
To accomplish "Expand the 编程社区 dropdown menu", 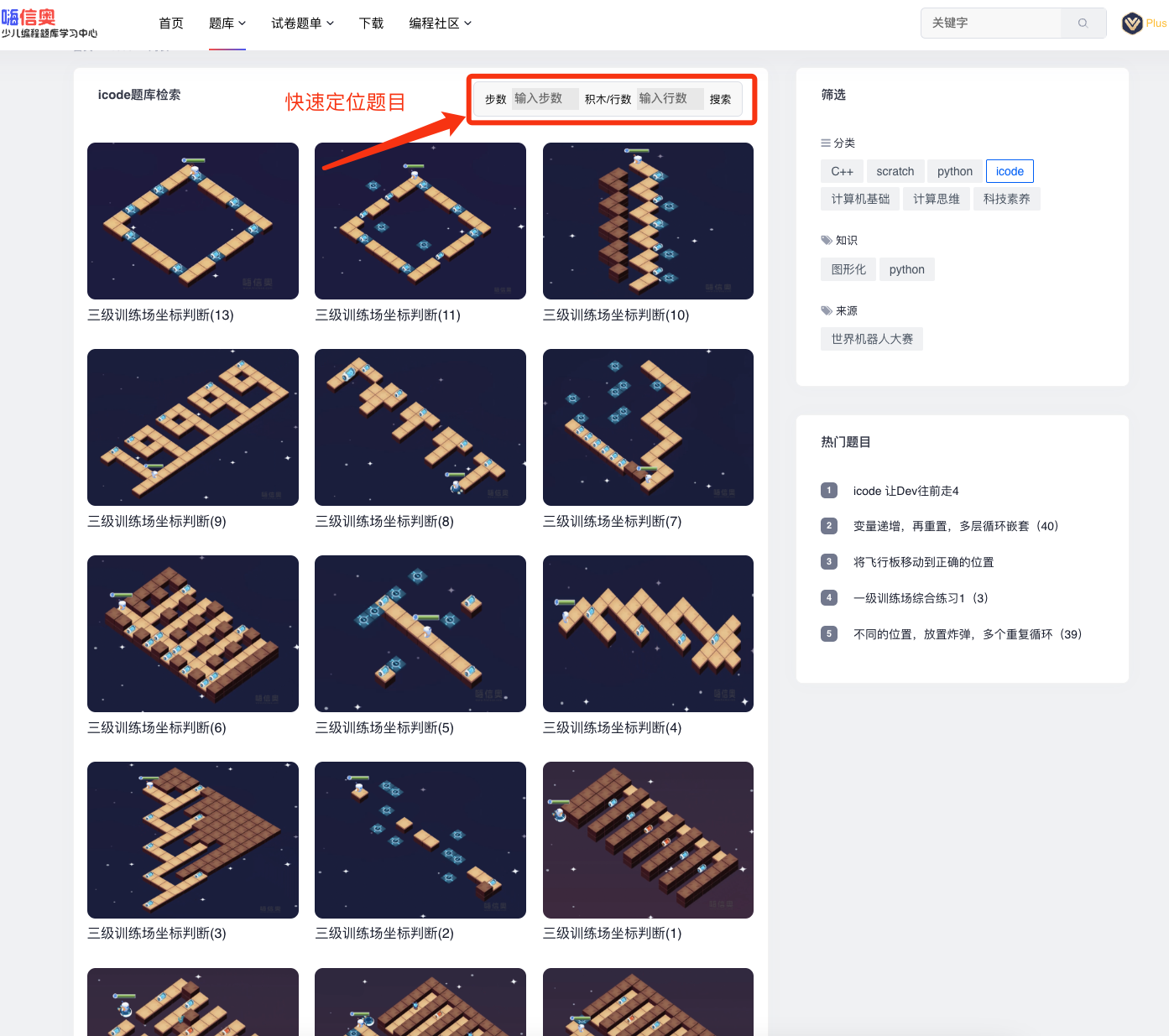I will 441,23.
